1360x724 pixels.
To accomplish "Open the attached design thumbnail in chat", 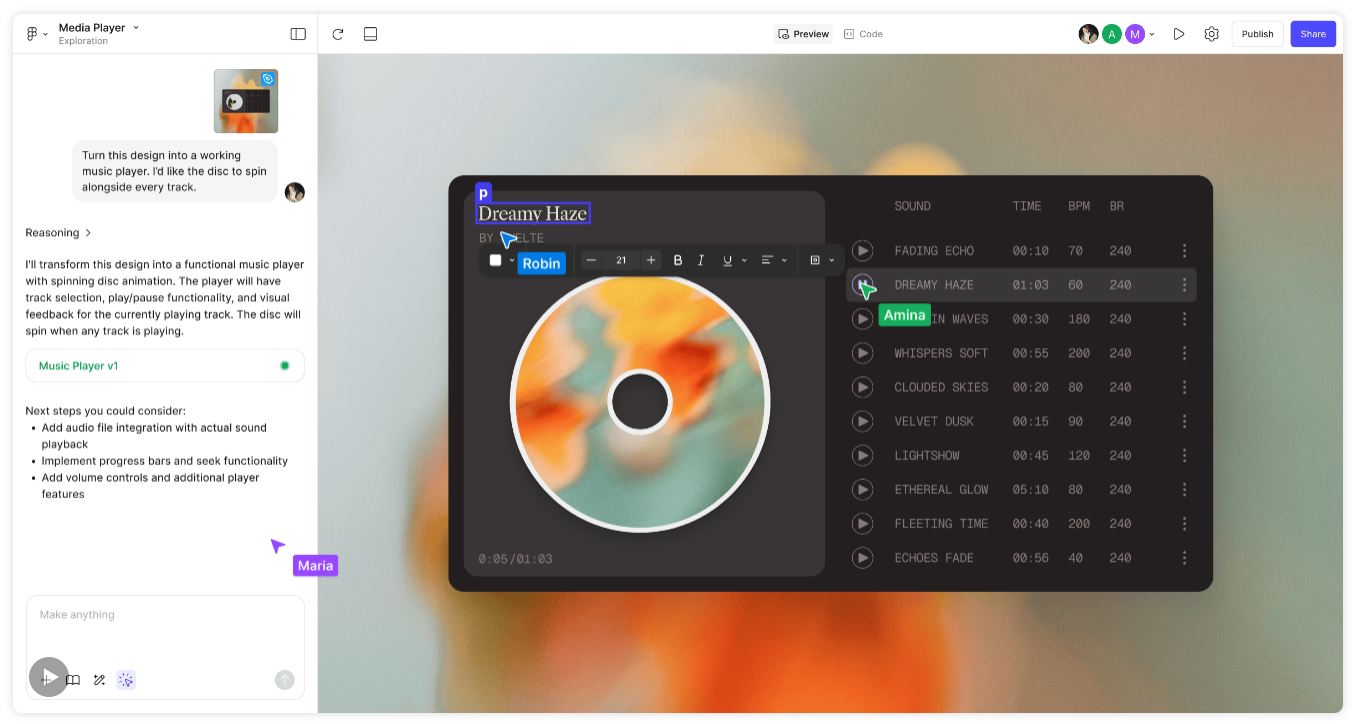I will 246,101.
